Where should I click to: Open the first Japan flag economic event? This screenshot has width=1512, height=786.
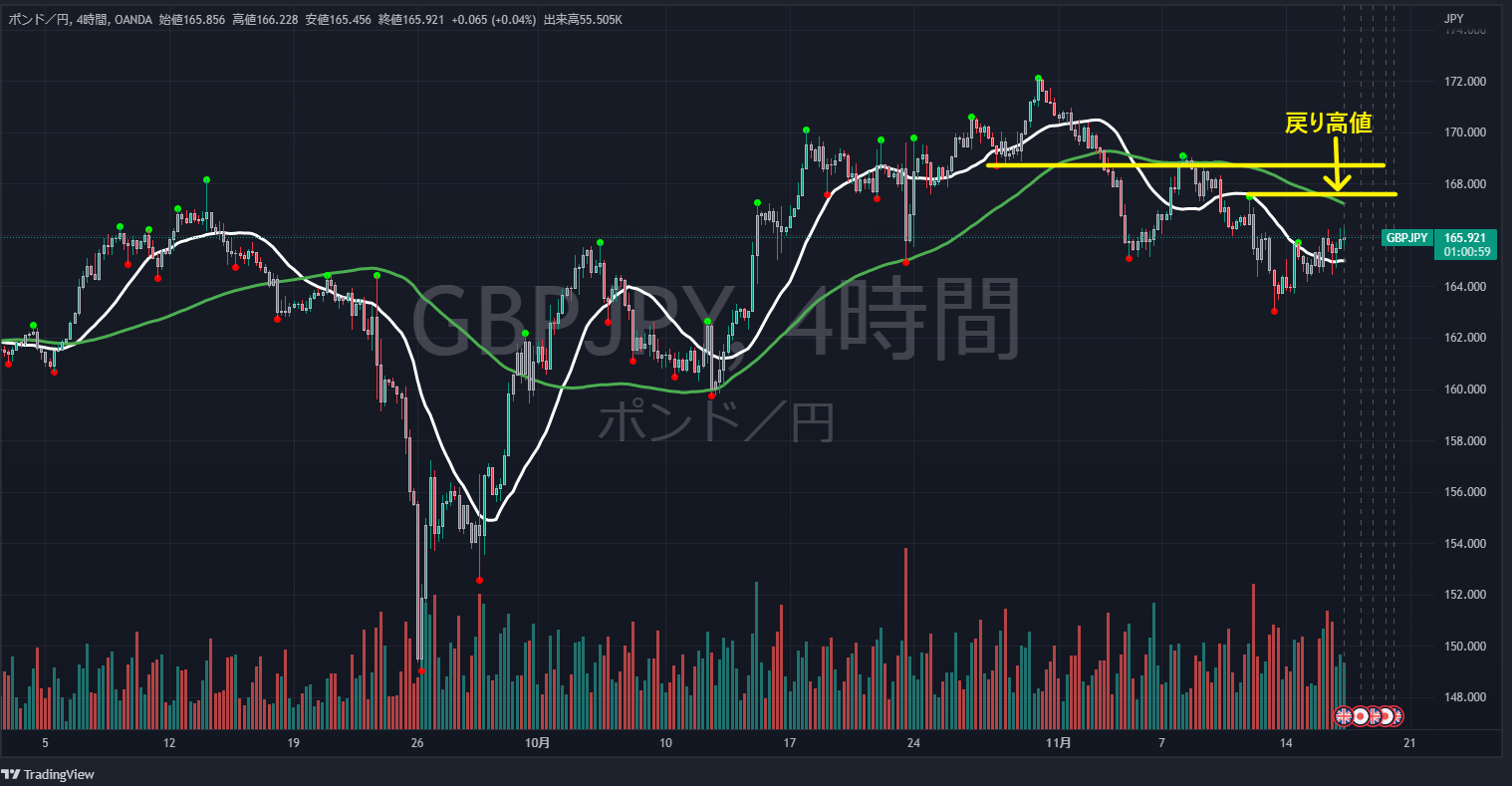(1360, 715)
